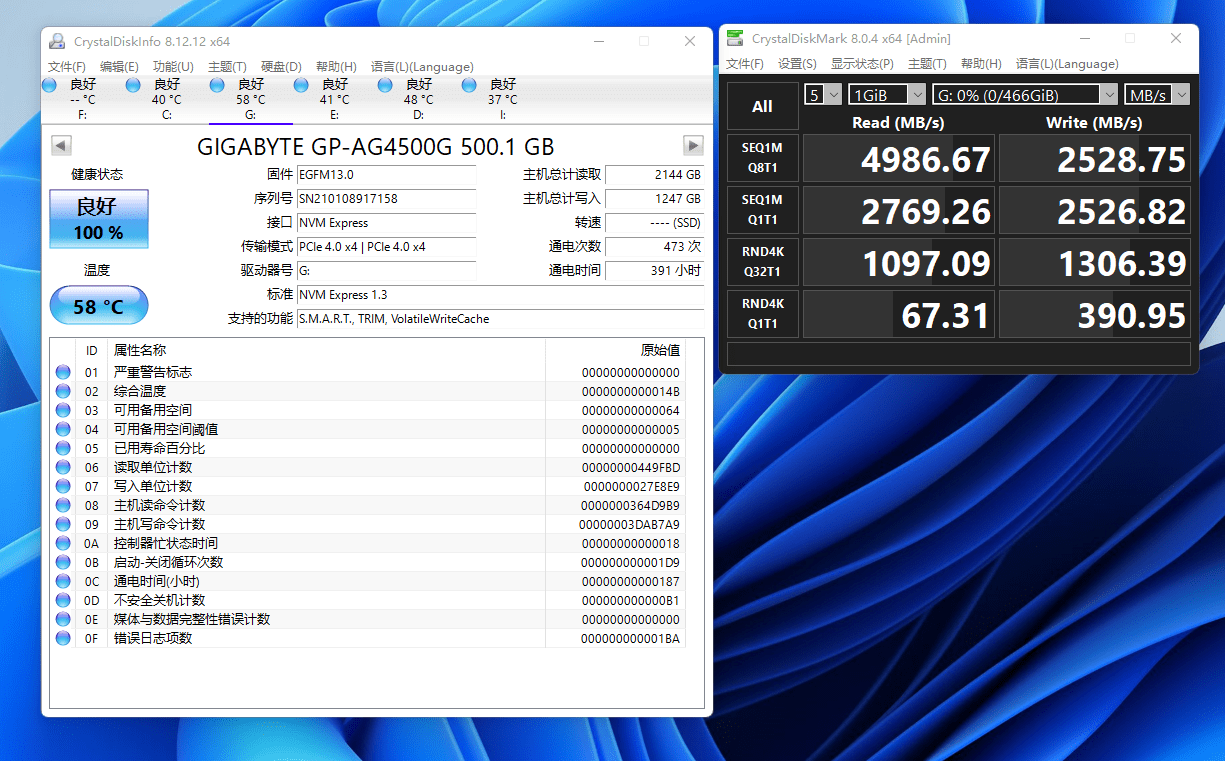Click status orb for attribute 06 读取单位计数

pyautogui.click(x=64, y=467)
